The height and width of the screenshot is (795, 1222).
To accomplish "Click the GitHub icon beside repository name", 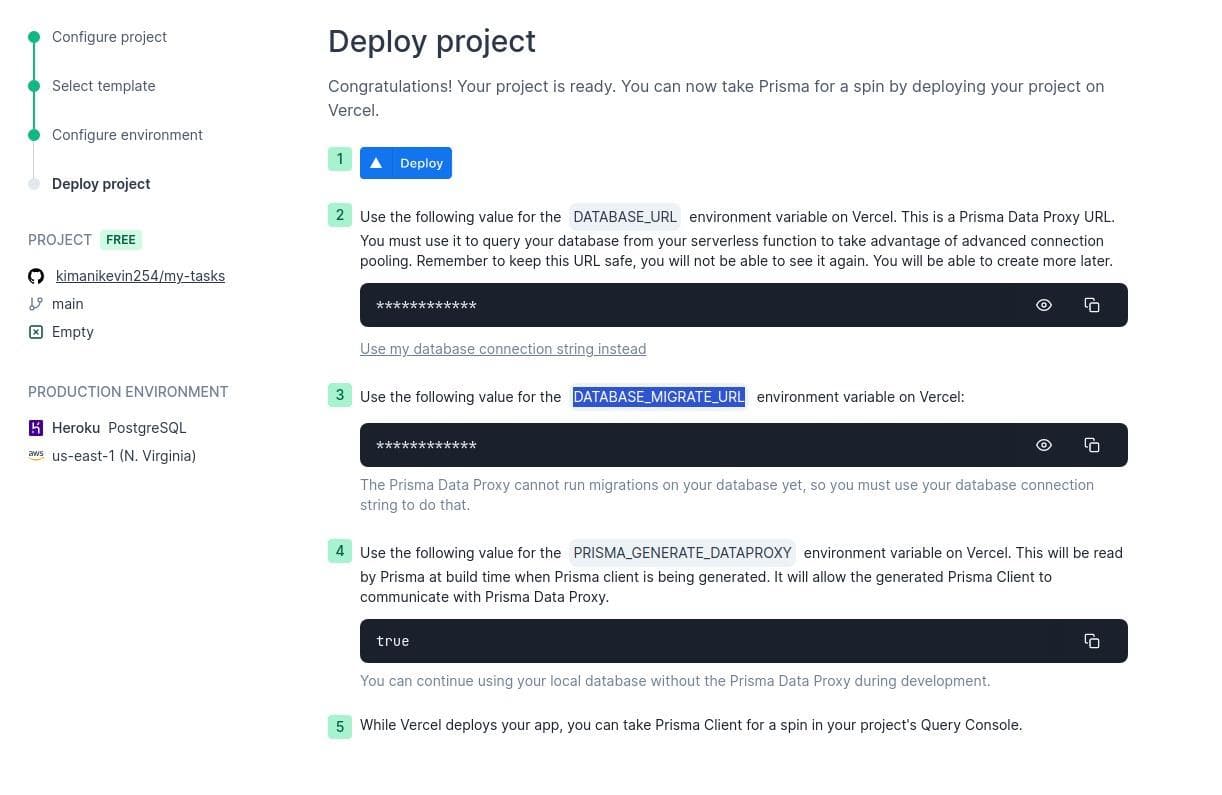I will tap(36, 276).
